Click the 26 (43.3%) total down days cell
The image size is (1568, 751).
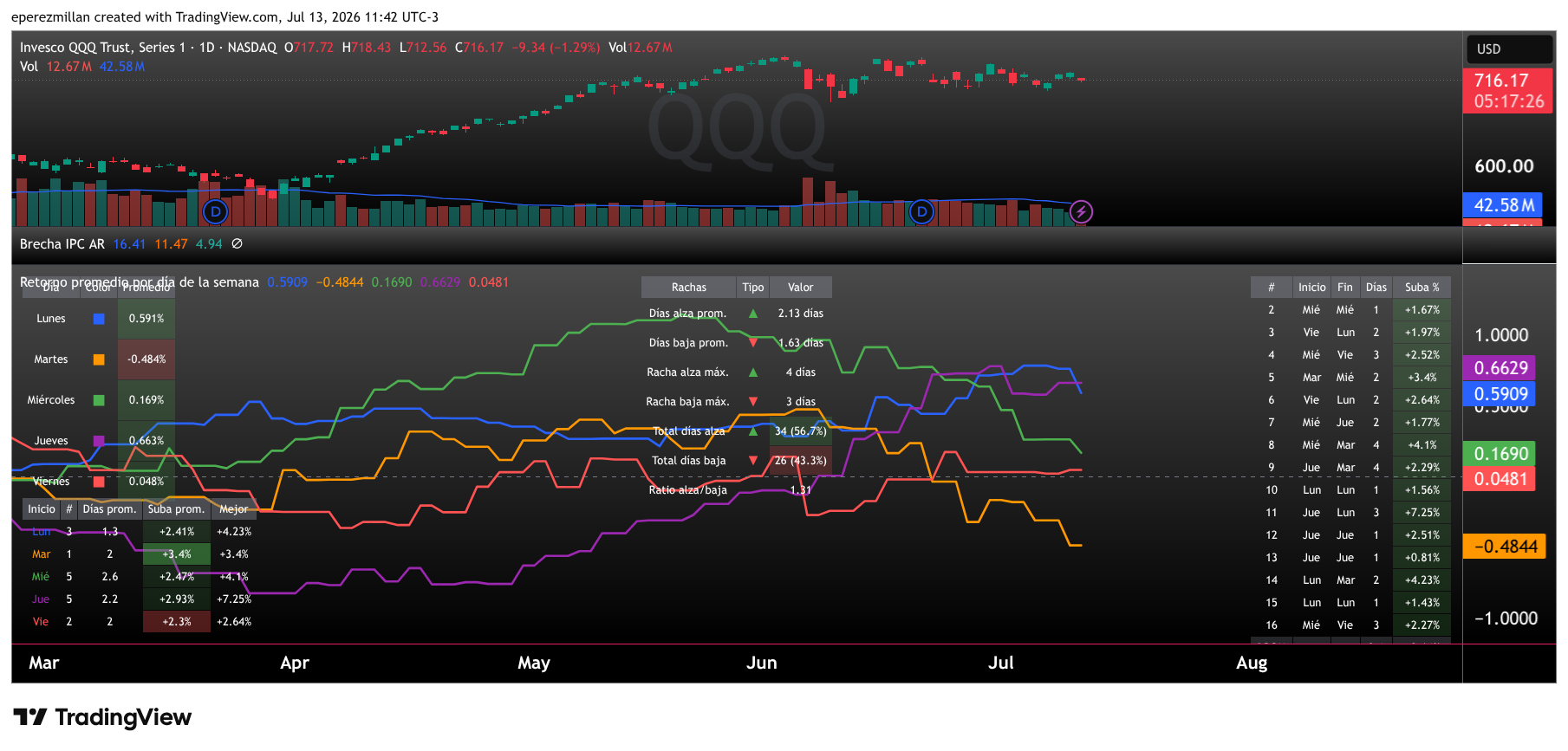point(801,461)
